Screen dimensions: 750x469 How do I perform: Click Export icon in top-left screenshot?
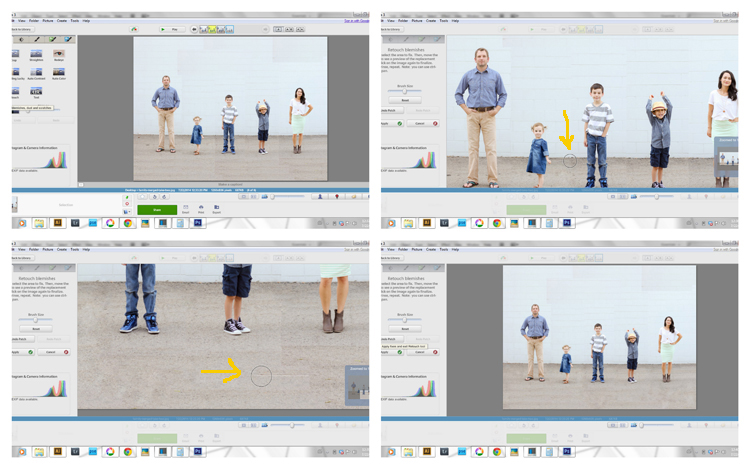(x=216, y=208)
